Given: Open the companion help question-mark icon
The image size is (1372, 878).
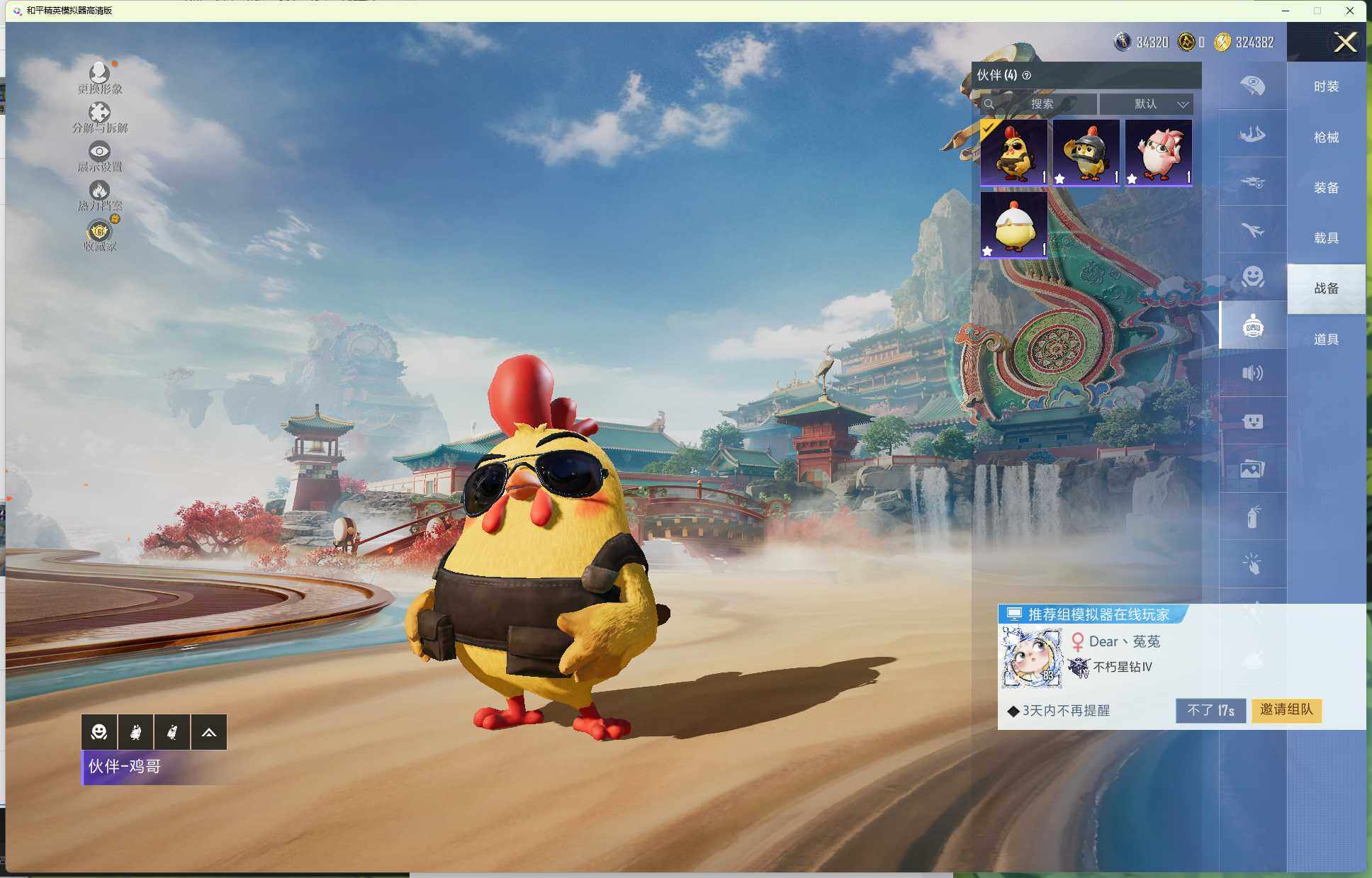Looking at the screenshot, I should 1027,75.
